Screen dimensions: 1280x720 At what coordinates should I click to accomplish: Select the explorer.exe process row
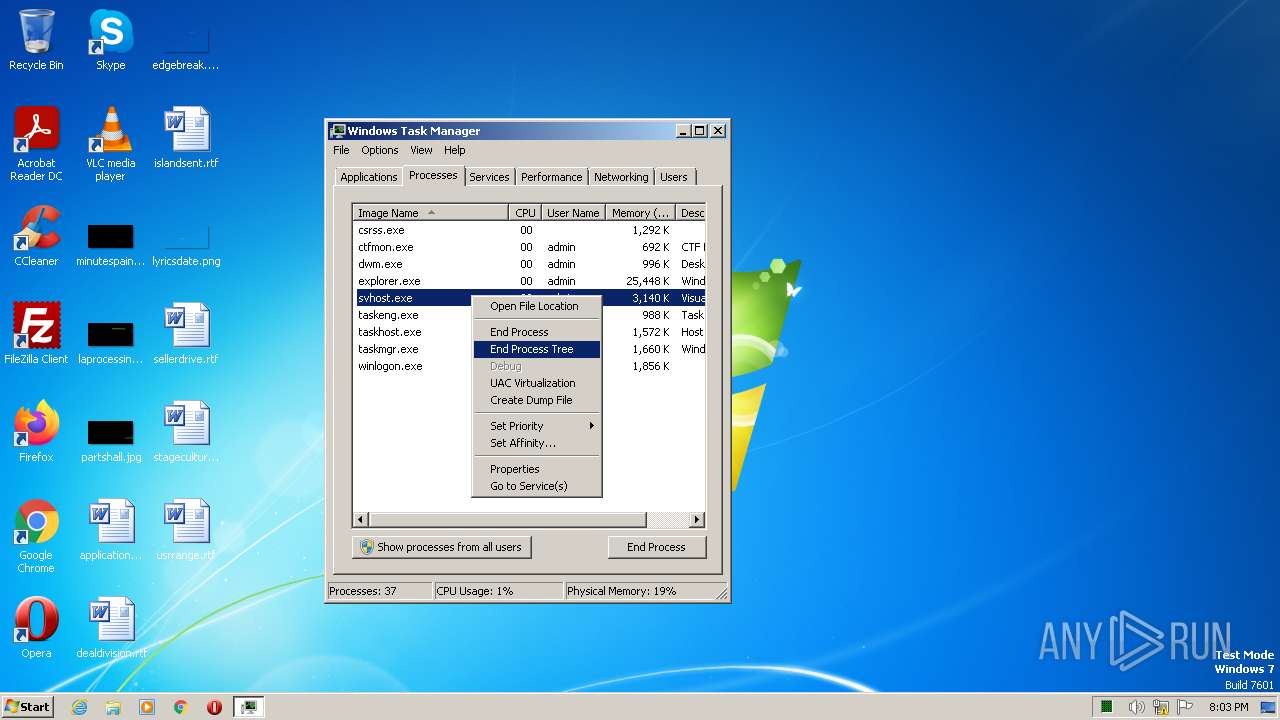530,281
